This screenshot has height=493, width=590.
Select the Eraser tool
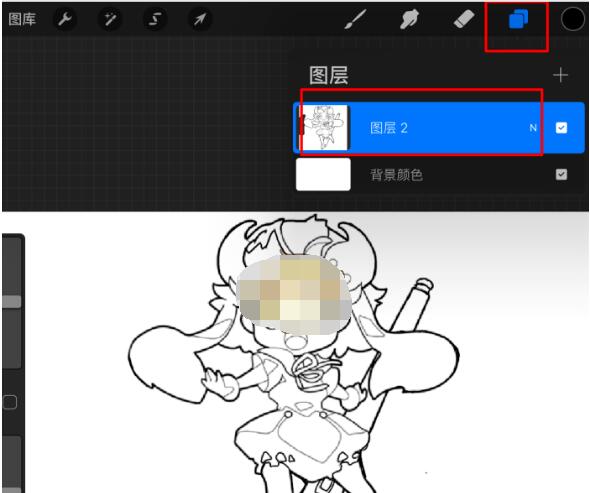(x=464, y=19)
